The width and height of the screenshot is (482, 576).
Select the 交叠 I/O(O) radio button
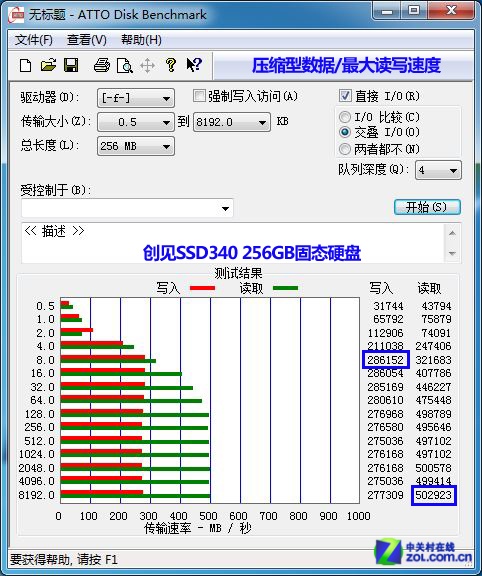pos(345,132)
